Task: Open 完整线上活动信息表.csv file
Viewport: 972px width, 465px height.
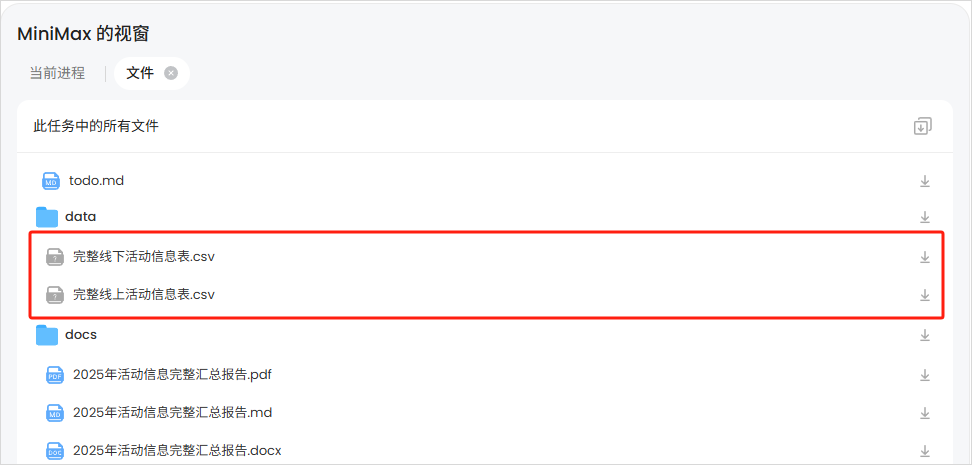Action: pos(144,294)
